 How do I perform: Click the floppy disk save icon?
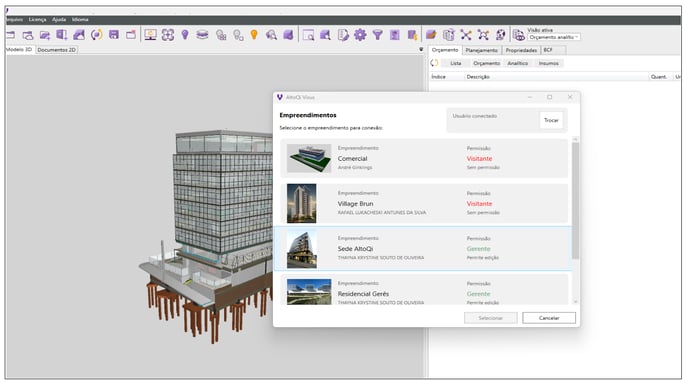click(x=114, y=35)
